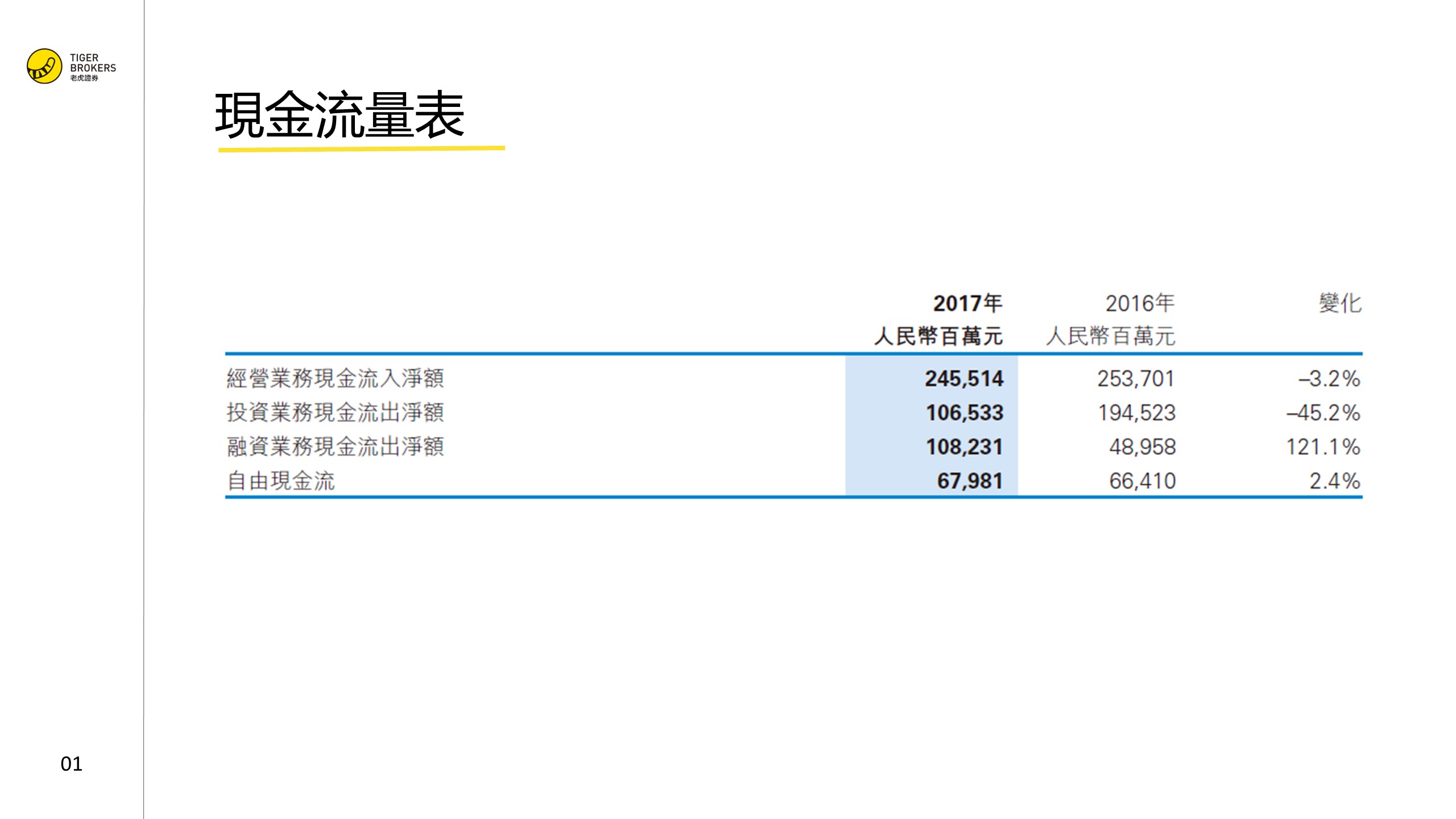Screen dimensions: 1456x819
Task: Click the 194,523 value for 2016
Action: click(1136, 412)
